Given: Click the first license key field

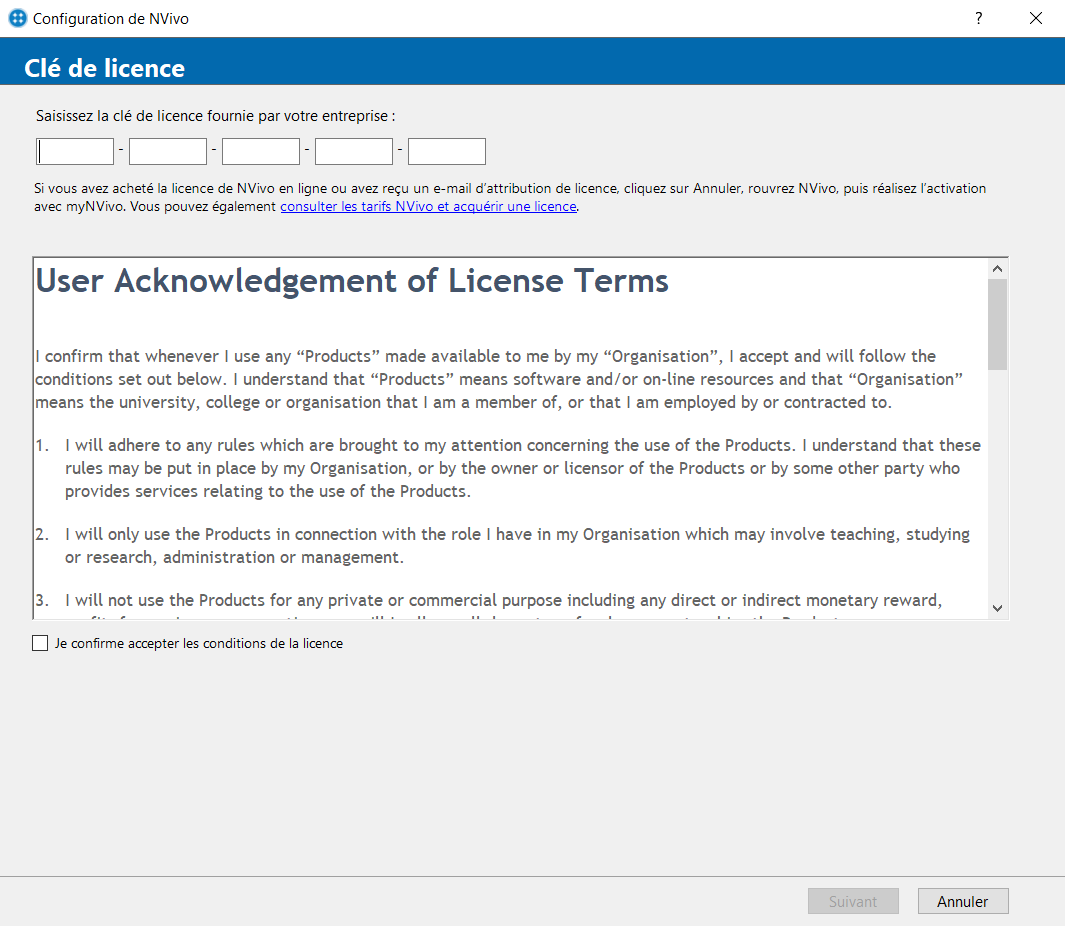Looking at the screenshot, I should tap(76, 151).
